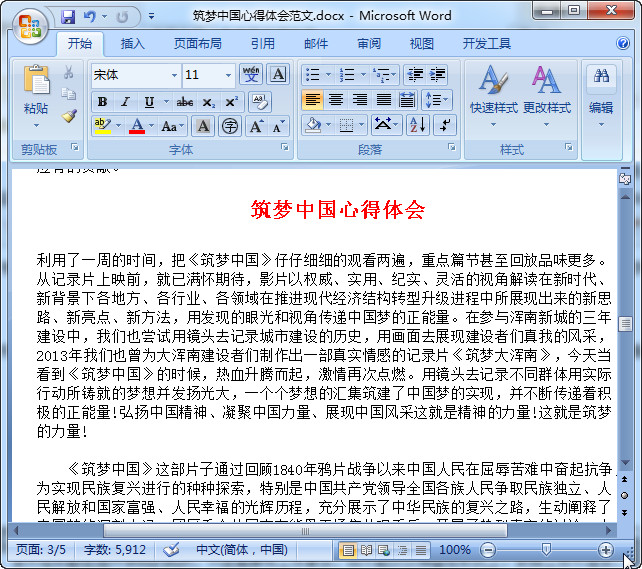Open the font color dropdown arrow
This screenshot has height=569, width=642.
click(x=151, y=126)
